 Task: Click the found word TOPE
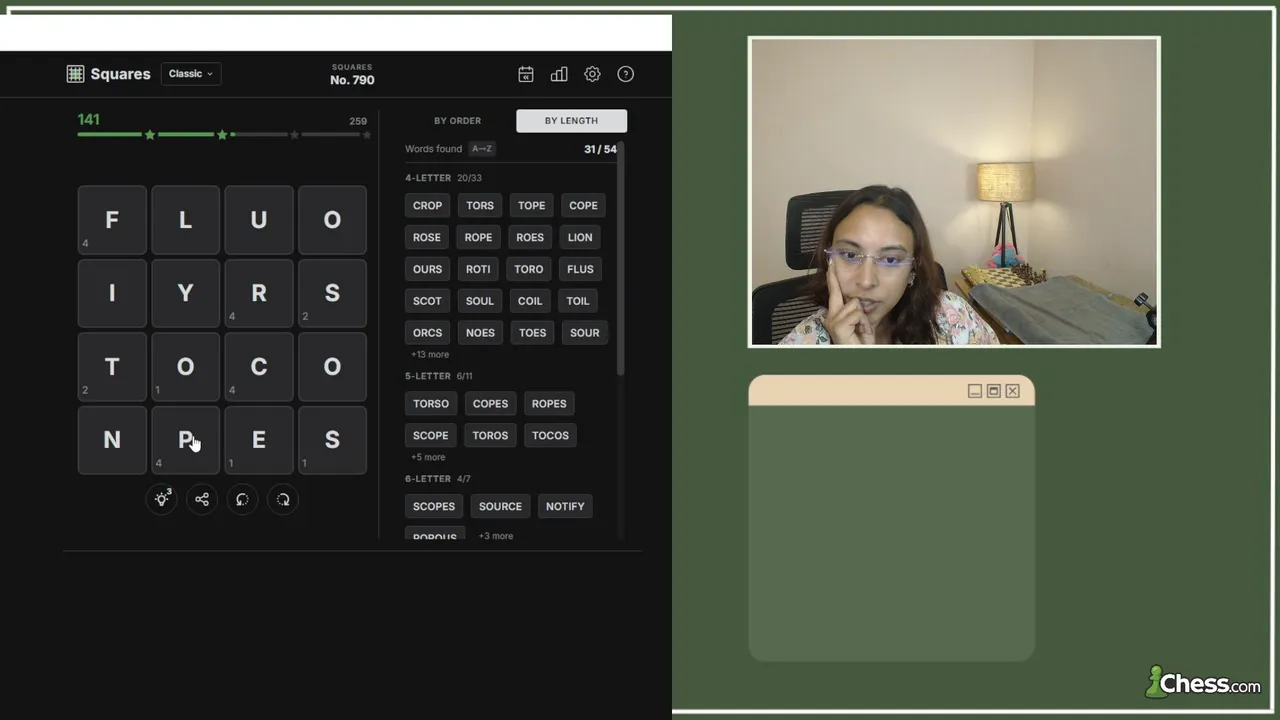pos(532,206)
